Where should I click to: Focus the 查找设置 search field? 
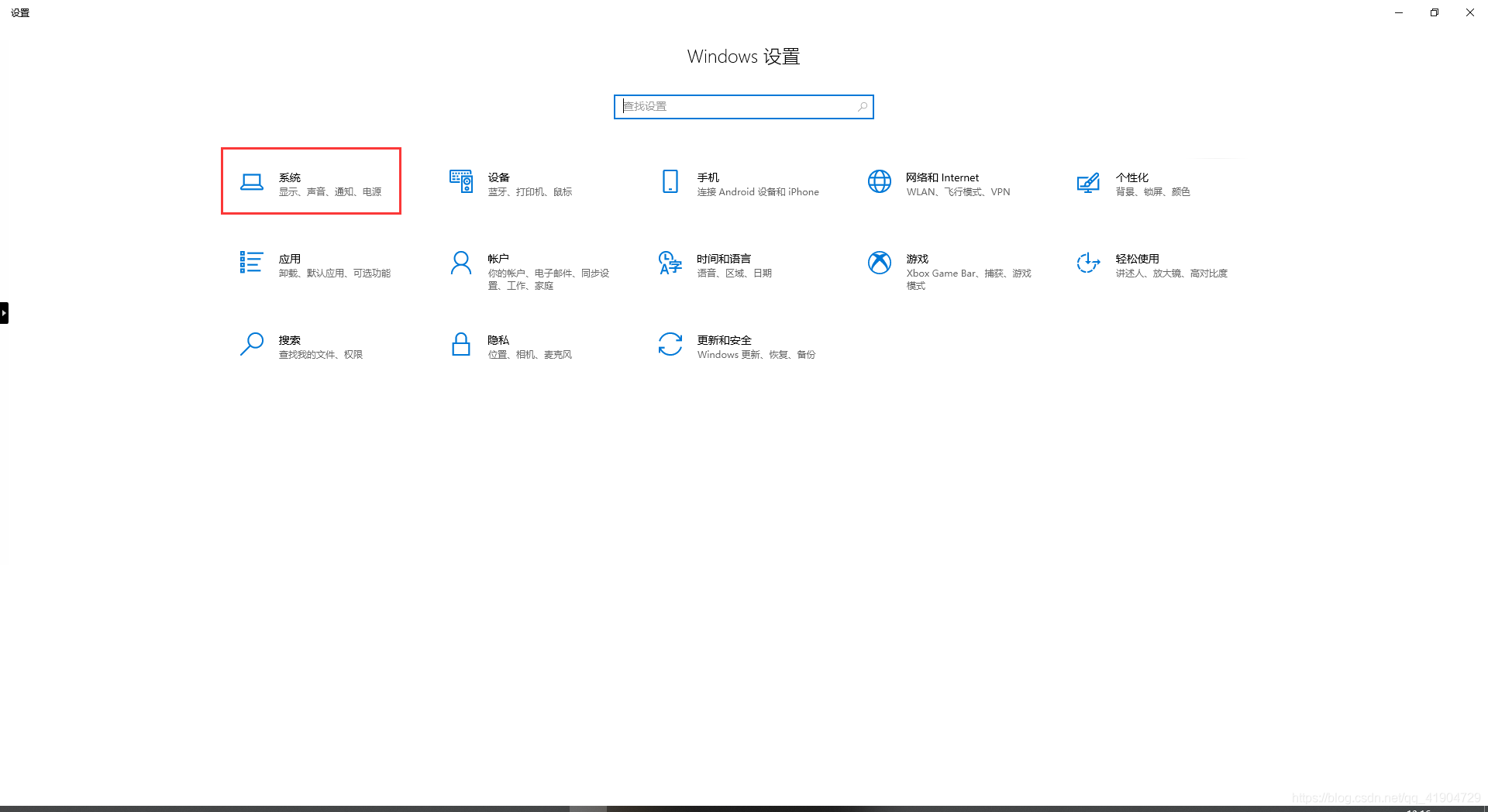(743, 106)
